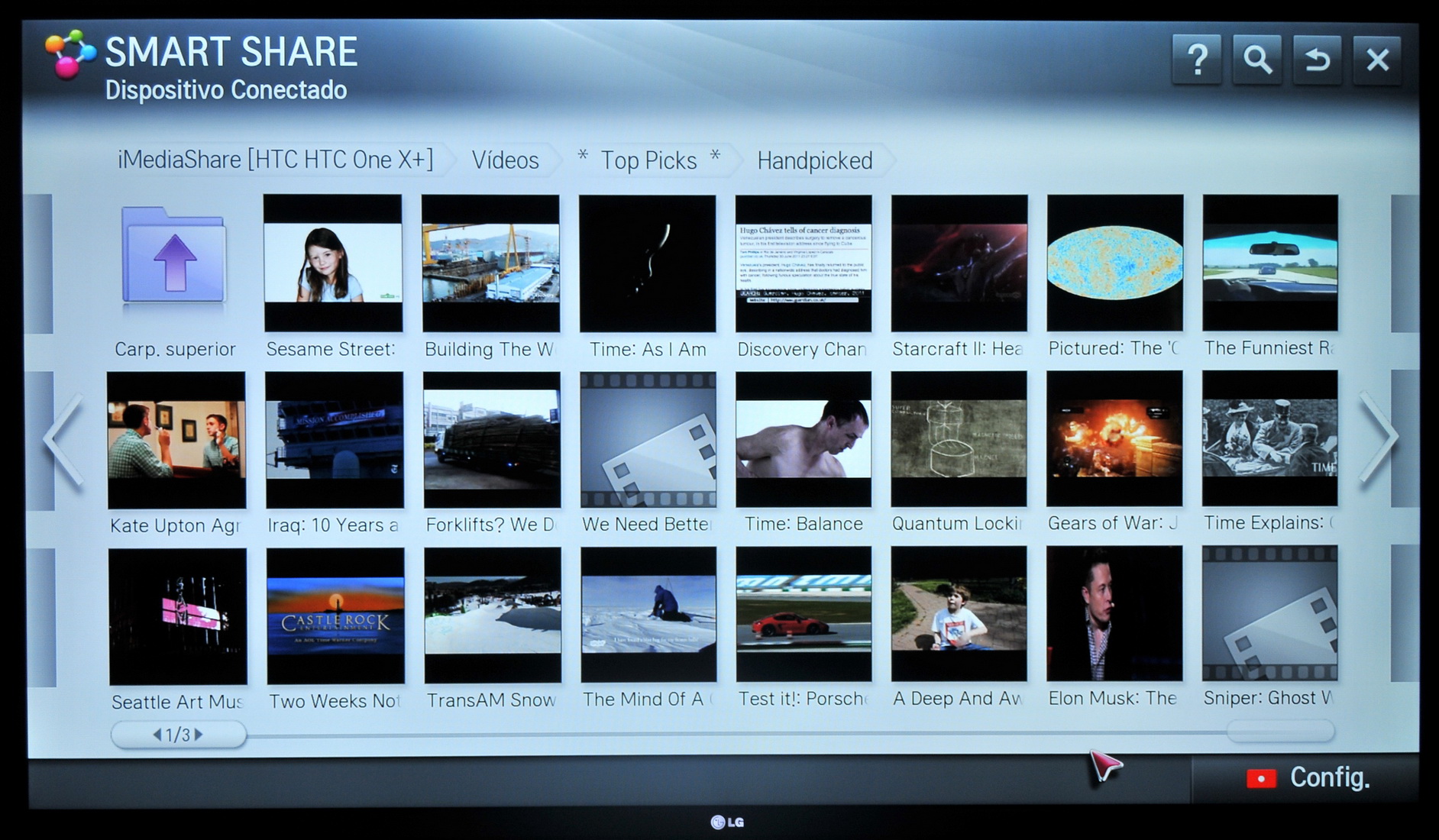Screen dimensions: 1439x840
Task: Click the search magnifier icon
Action: pyautogui.click(x=1257, y=59)
